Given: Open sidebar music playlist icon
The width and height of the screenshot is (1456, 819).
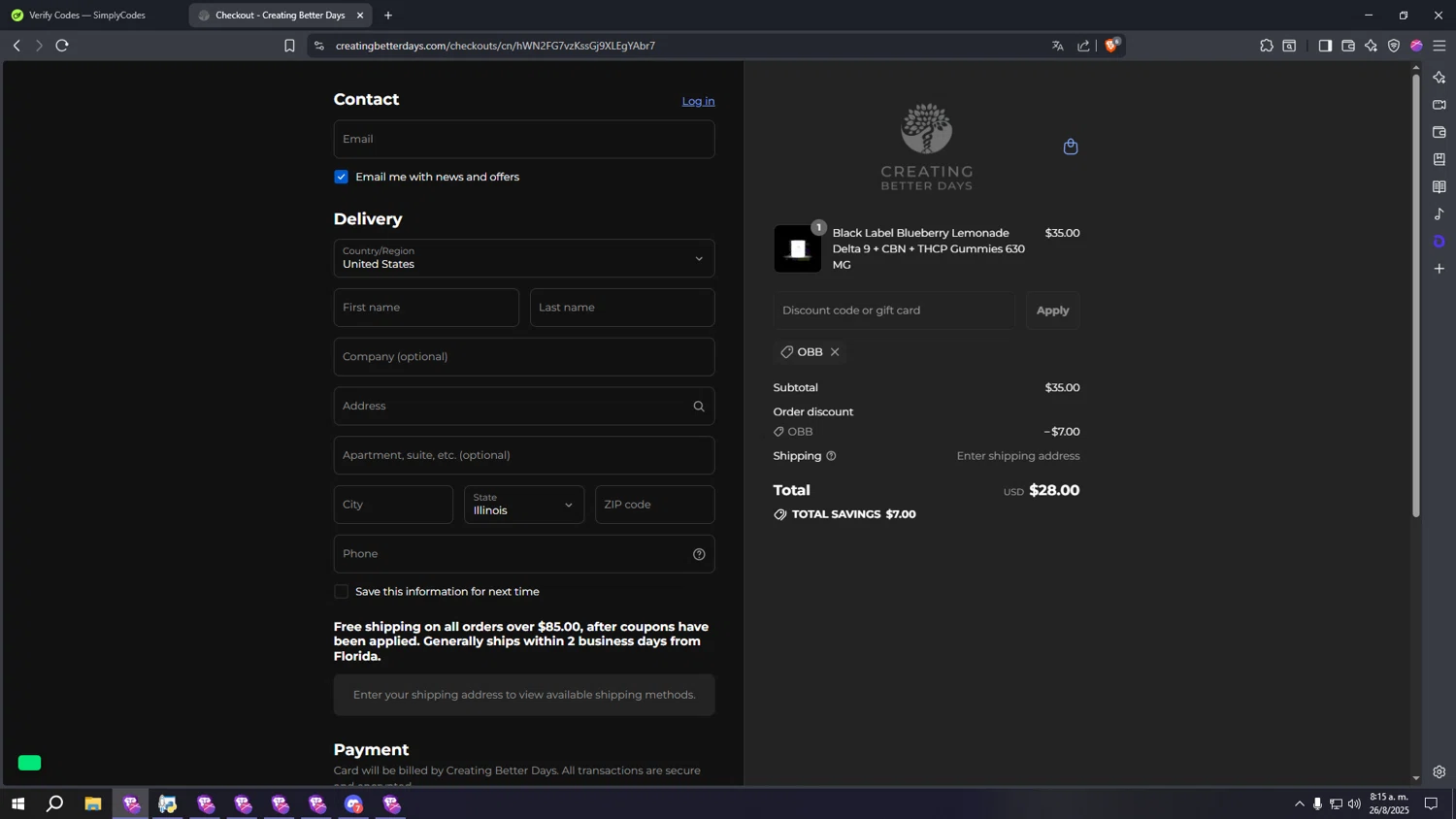Looking at the screenshot, I should pos(1439,213).
